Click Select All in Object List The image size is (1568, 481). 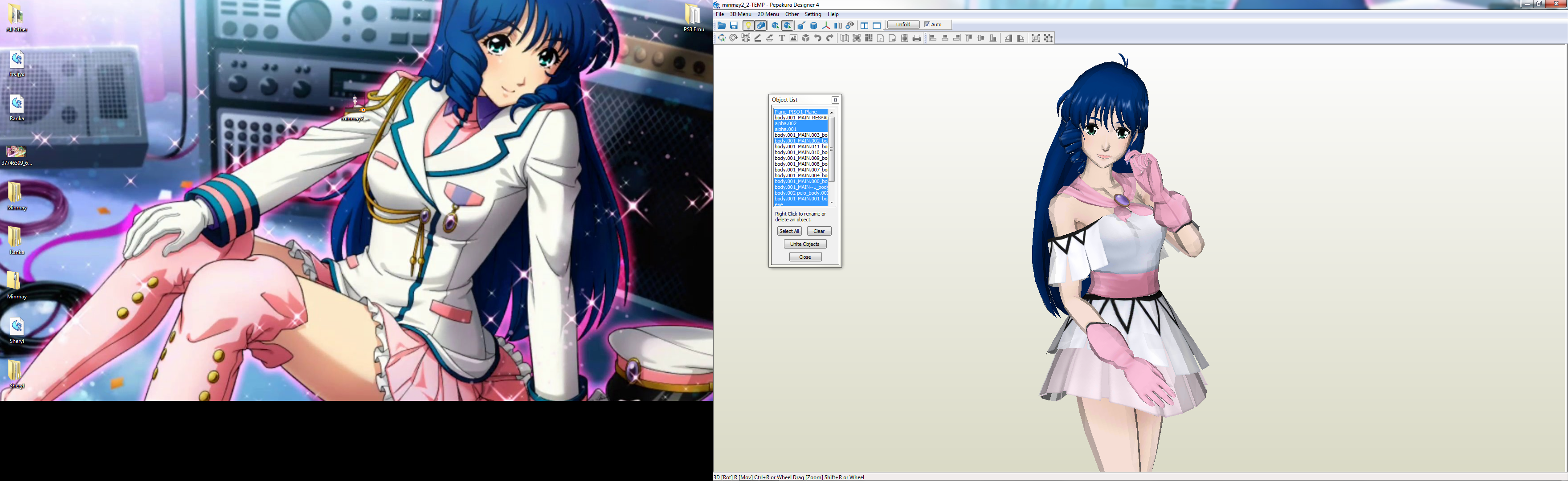tap(789, 231)
